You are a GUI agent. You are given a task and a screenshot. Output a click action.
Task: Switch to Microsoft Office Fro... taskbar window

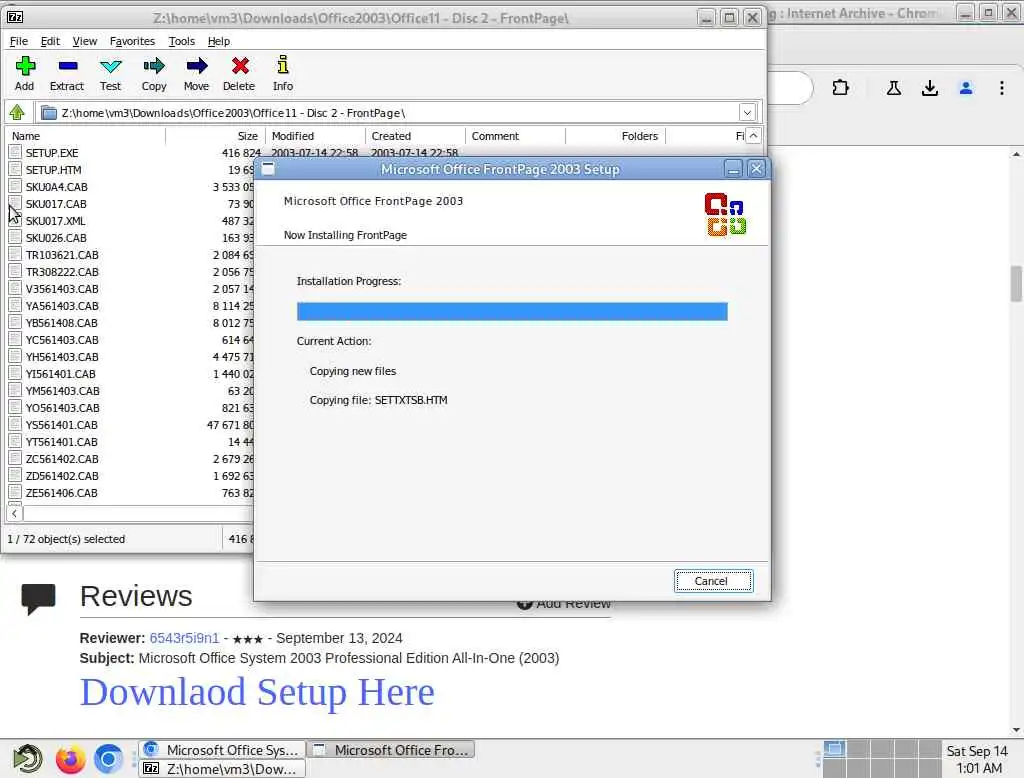(392, 749)
